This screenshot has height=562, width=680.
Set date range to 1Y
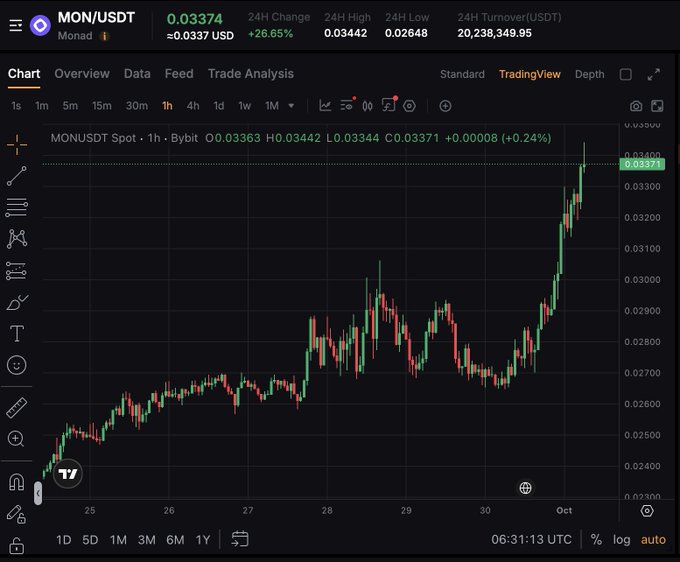(203, 540)
